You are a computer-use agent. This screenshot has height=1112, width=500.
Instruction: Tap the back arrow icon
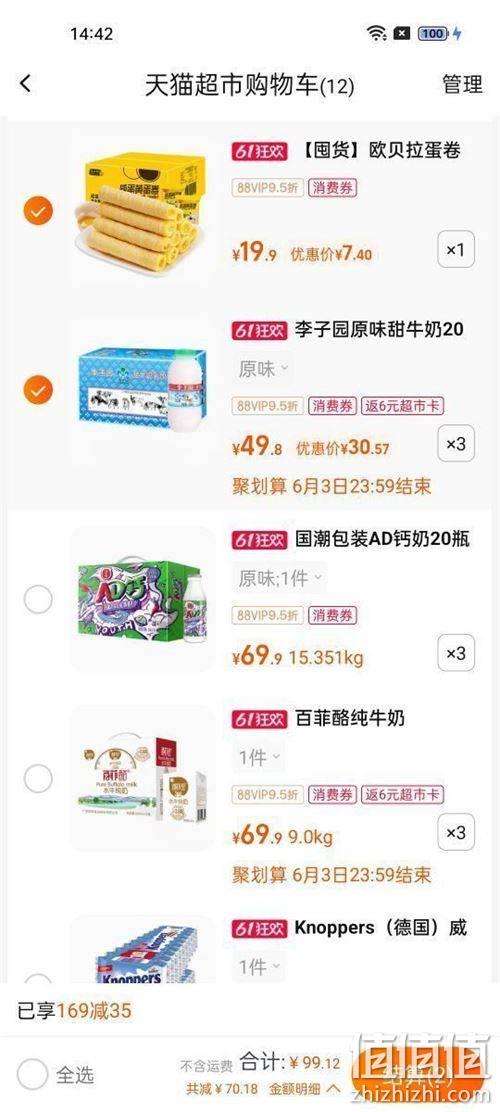click(26, 84)
